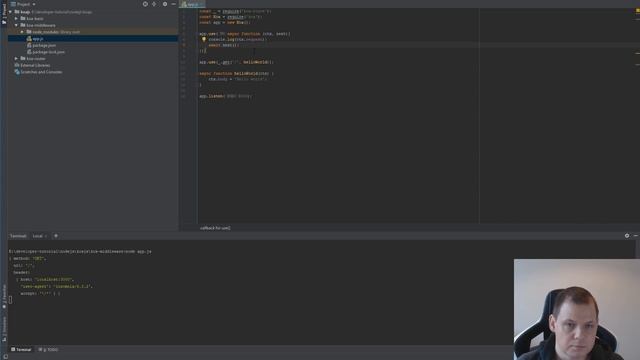Viewport: 640px width, 360px height.
Task: Click the async function helloWorld line
Action: coord(237,73)
